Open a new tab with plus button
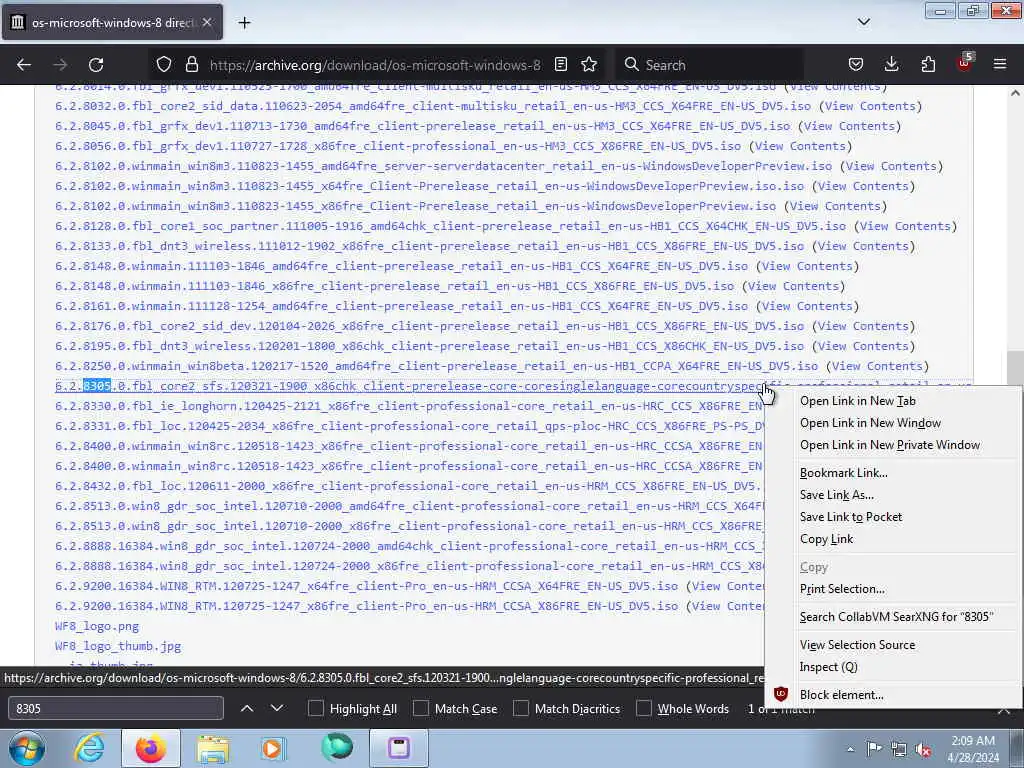The height and width of the screenshot is (768, 1024). click(244, 23)
